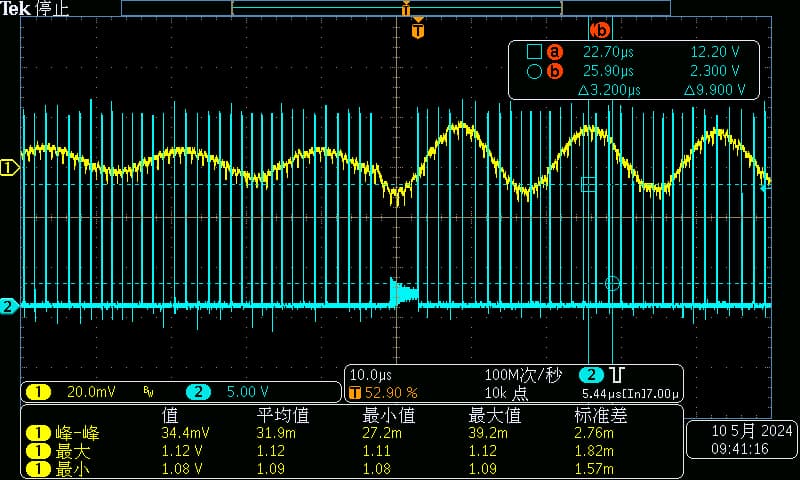The height and width of the screenshot is (480, 800).
Task: Select the channel 1 ground marker at left edge
Action: 9,168
